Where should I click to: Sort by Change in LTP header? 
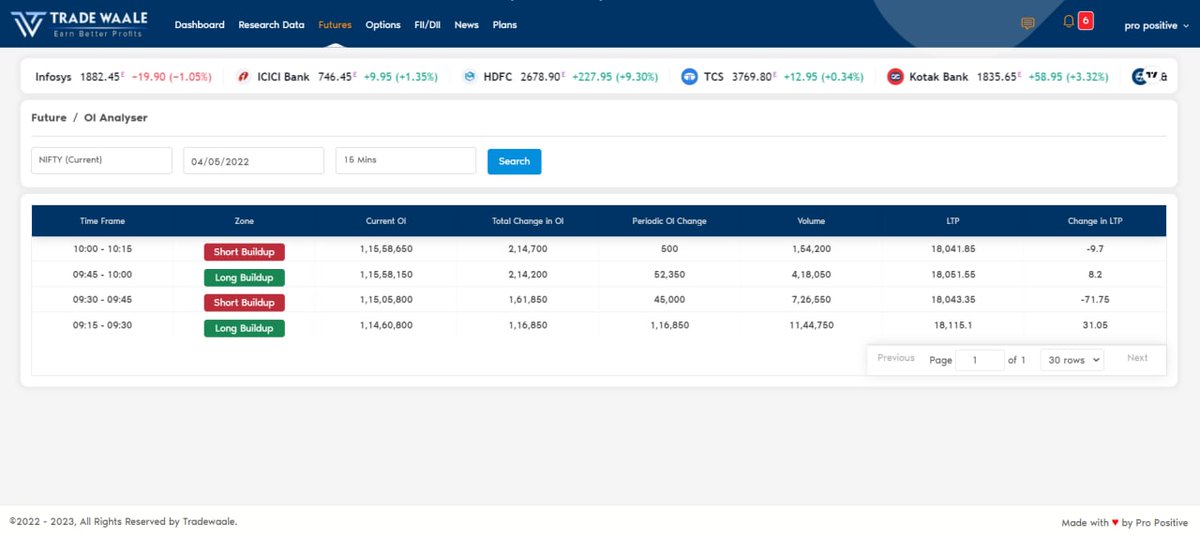1095,221
